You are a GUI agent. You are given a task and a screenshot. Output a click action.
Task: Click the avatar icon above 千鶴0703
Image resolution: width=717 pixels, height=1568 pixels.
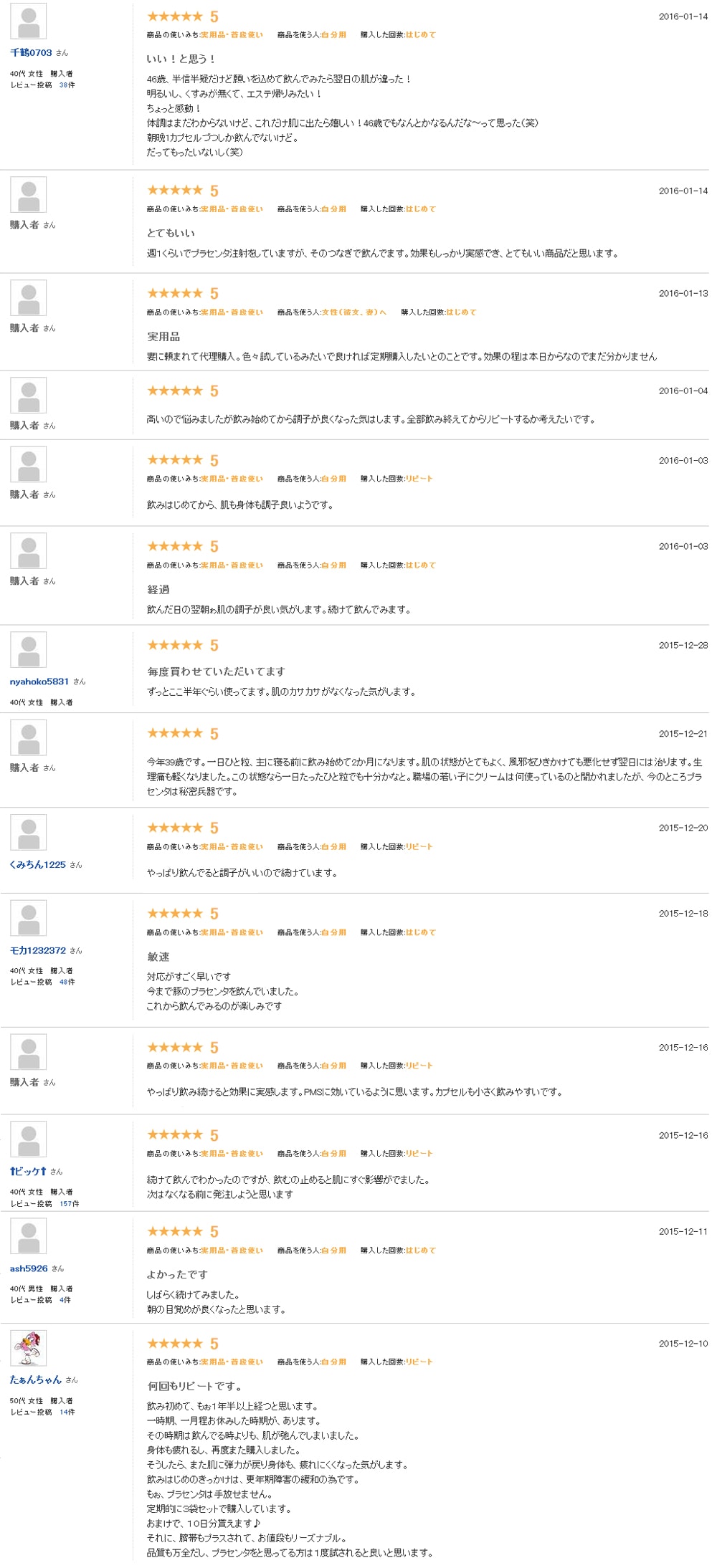[29, 21]
